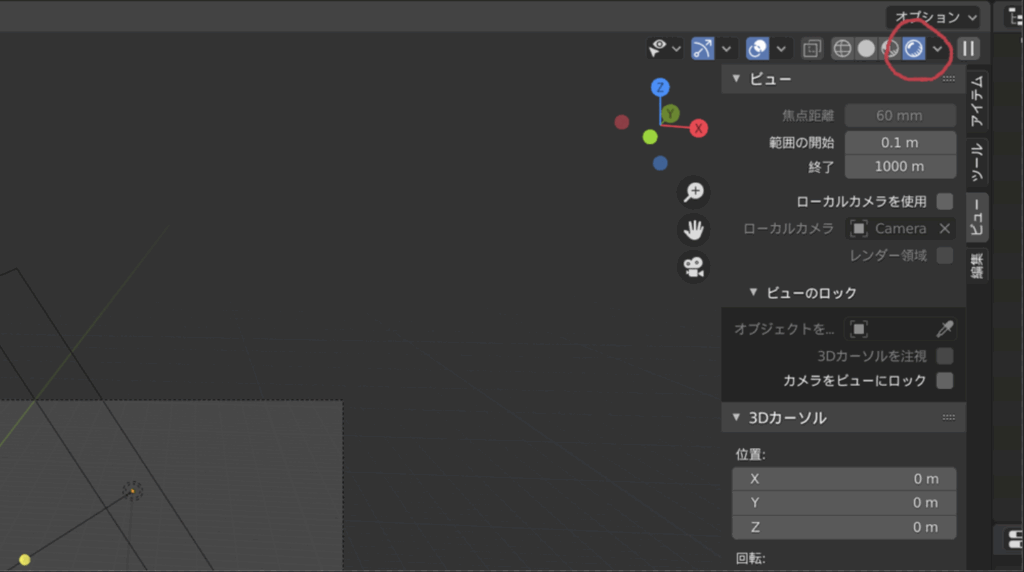This screenshot has width=1024, height=572.
Task: Enable the カメラをビューにロック checkbox
Action: click(x=944, y=381)
